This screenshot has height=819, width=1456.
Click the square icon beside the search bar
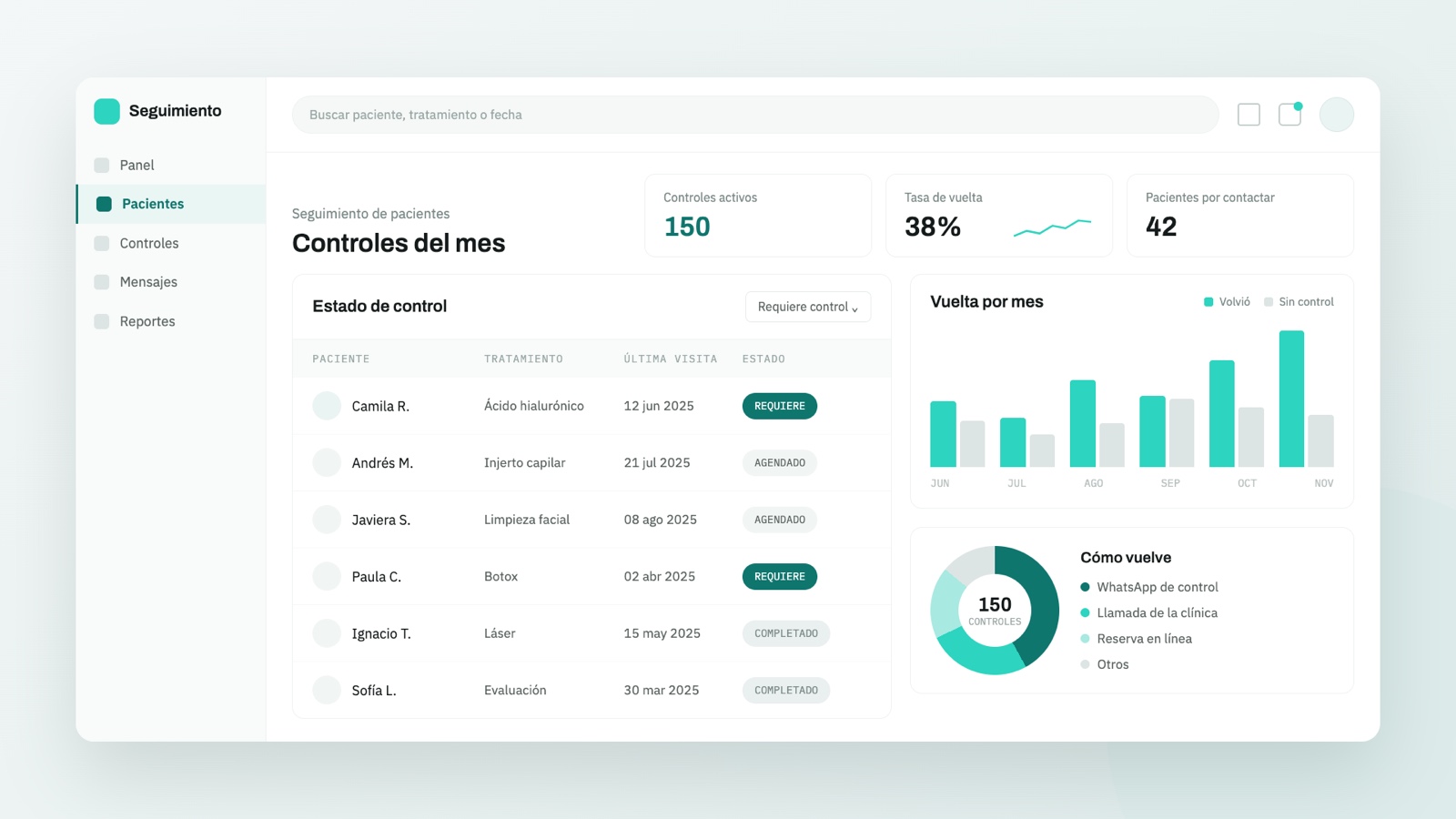(1249, 115)
